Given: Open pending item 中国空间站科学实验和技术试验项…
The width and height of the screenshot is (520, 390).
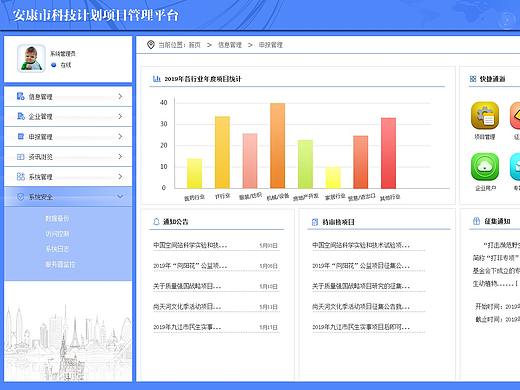Looking at the screenshot, I should 361,245.
